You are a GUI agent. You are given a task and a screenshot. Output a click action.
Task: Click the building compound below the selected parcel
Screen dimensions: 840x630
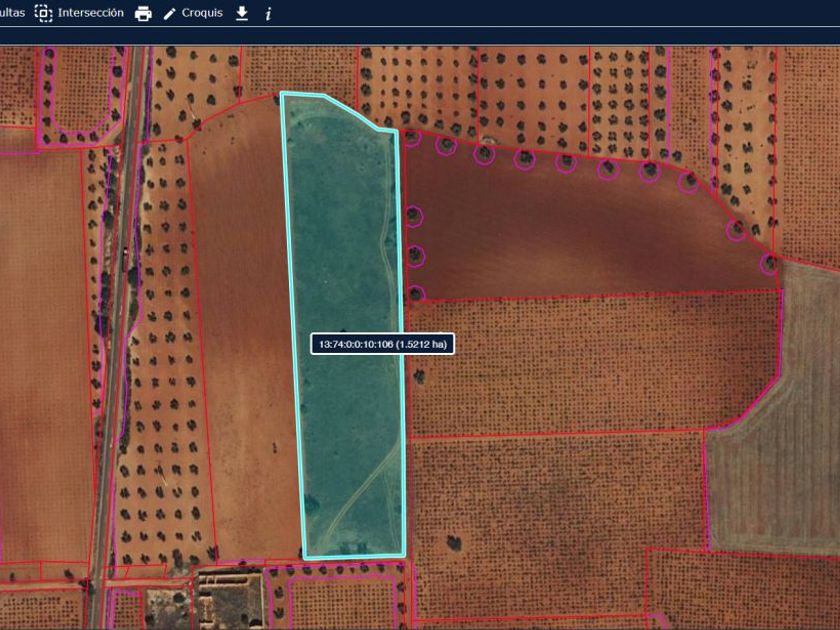tap(229, 597)
